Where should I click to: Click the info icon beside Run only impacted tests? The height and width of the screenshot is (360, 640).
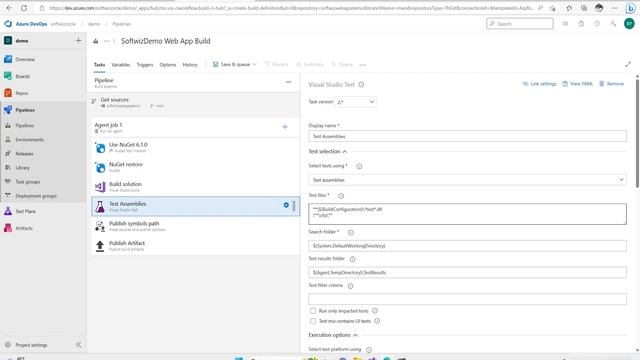375,311
